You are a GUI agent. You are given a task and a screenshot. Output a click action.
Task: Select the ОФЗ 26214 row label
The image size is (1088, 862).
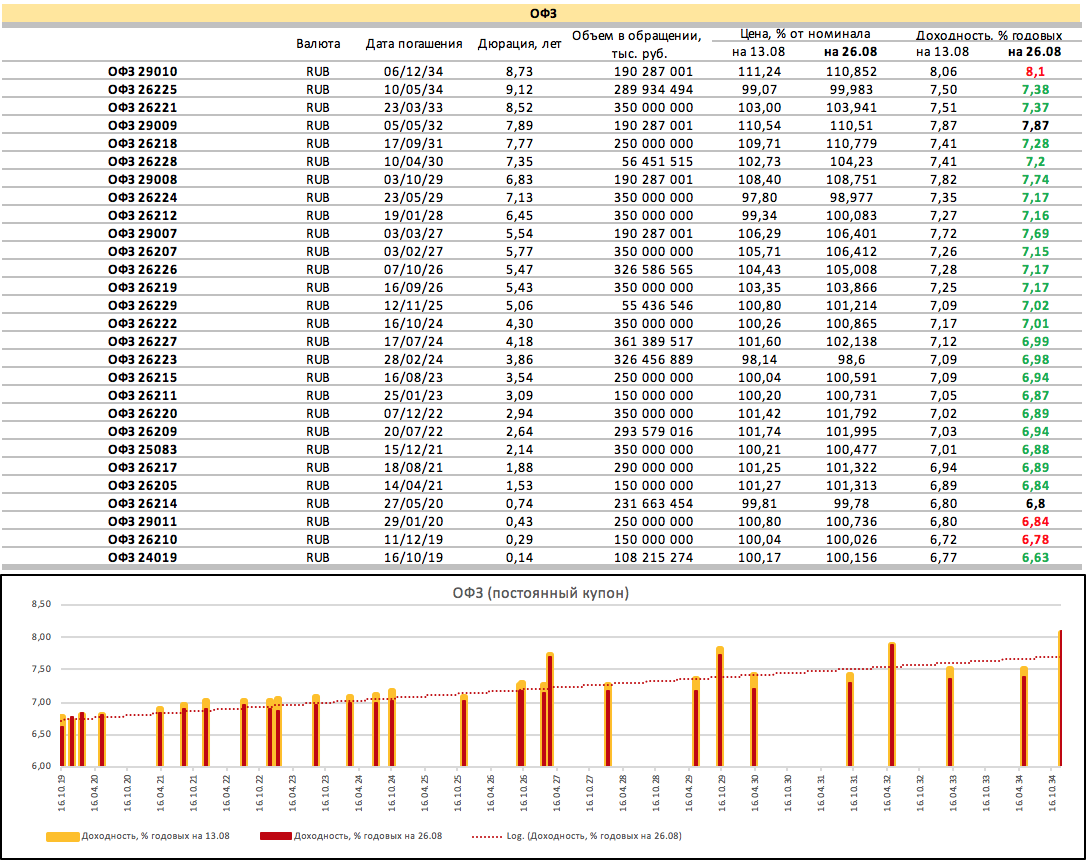pos(142,503)
